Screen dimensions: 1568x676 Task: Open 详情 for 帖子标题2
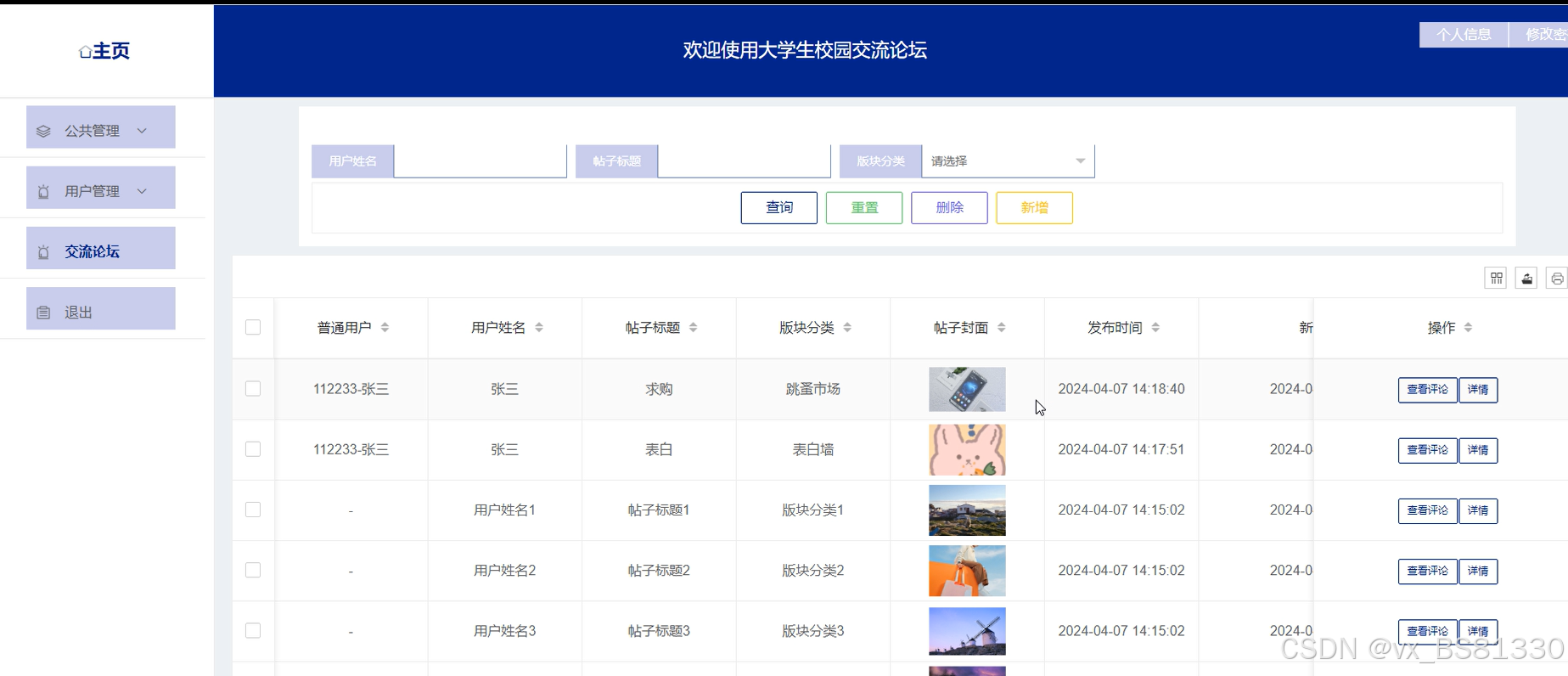point(1478,571)
